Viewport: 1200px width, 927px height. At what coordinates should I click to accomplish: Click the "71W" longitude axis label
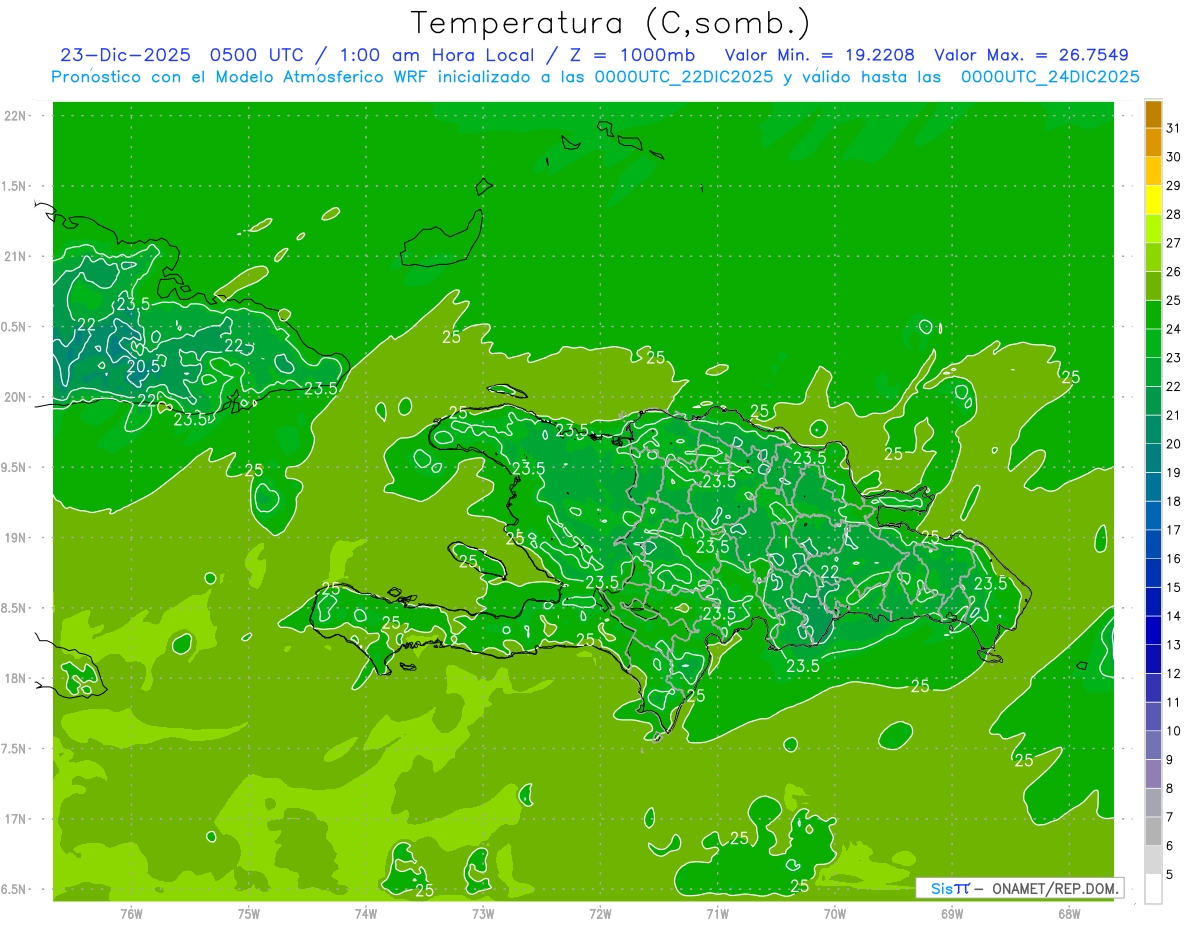point(717,914)
